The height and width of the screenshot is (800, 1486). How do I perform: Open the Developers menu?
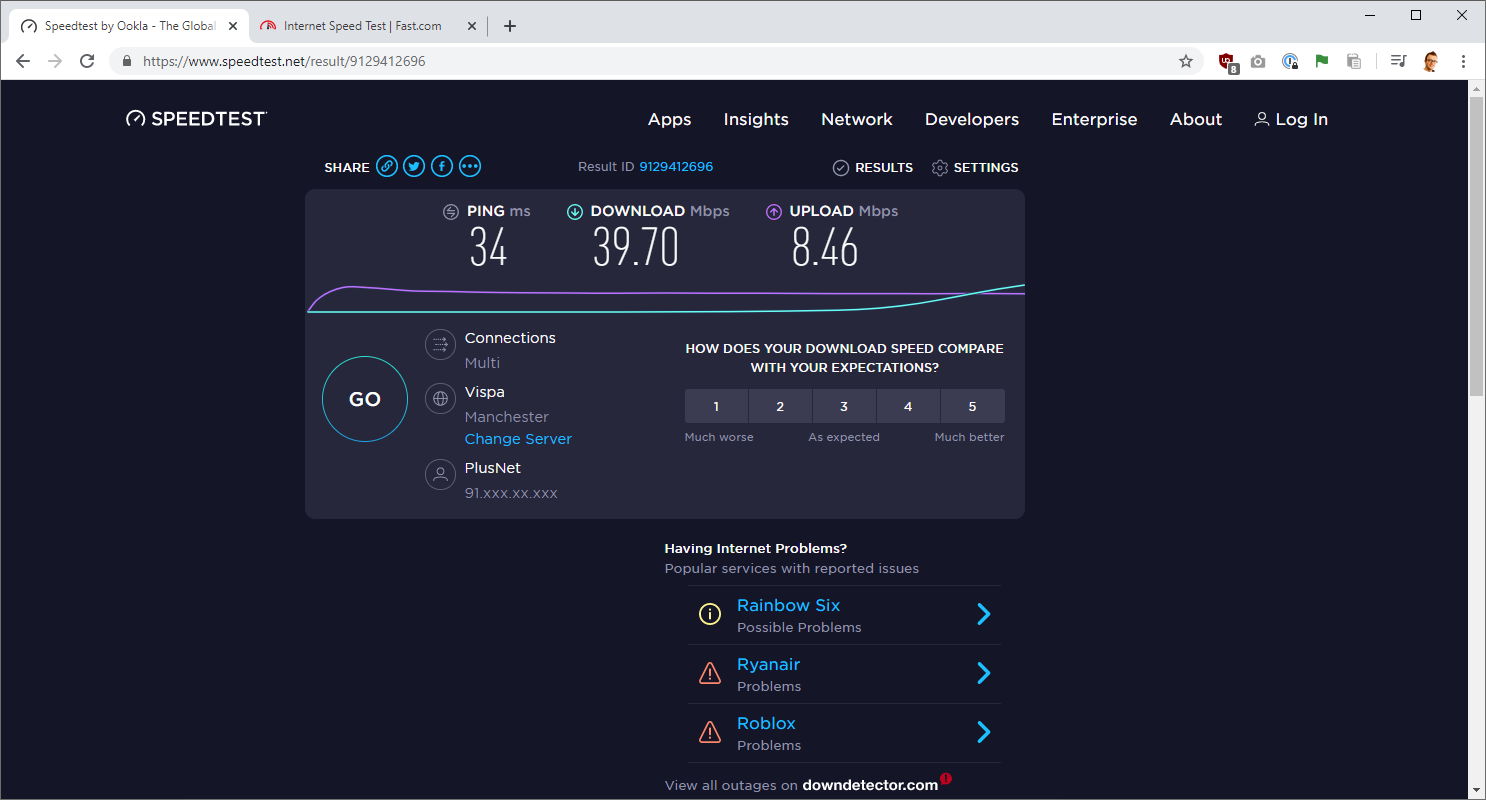click(972, 119)
